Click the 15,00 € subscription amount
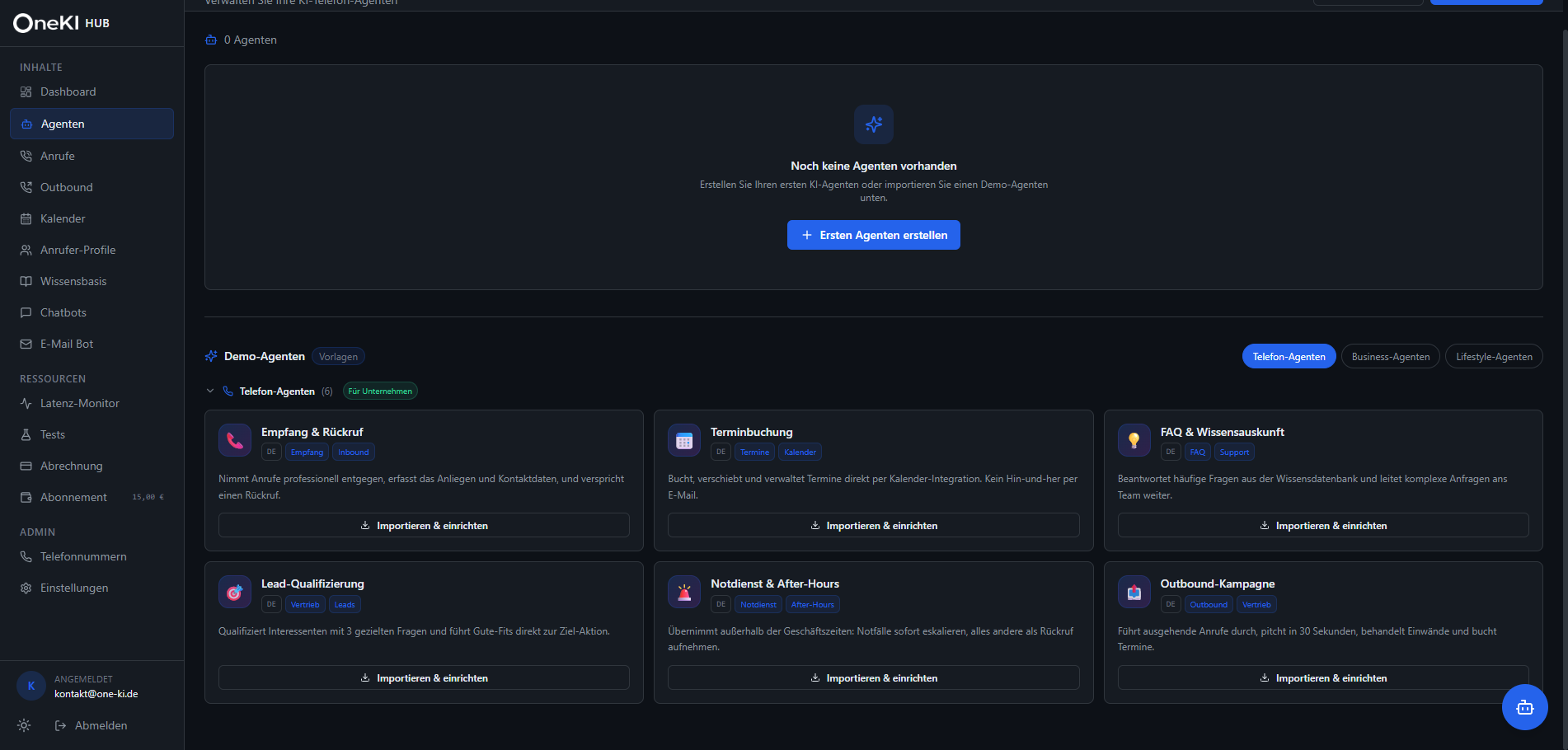 point(148,497)
